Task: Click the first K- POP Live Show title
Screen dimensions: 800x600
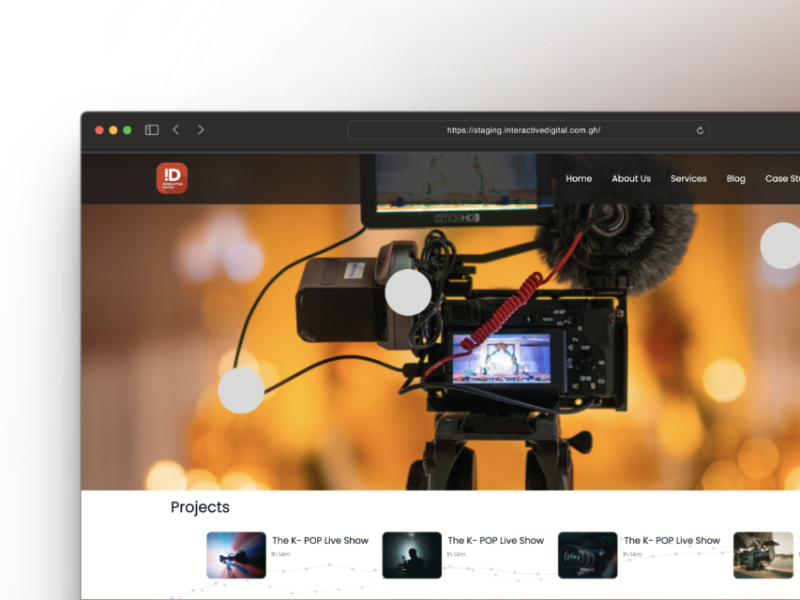Action: [x=320, y=541]
